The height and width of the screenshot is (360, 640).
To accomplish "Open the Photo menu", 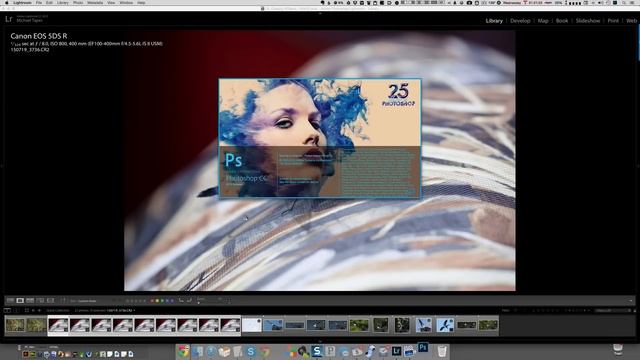I will (78, 3).
